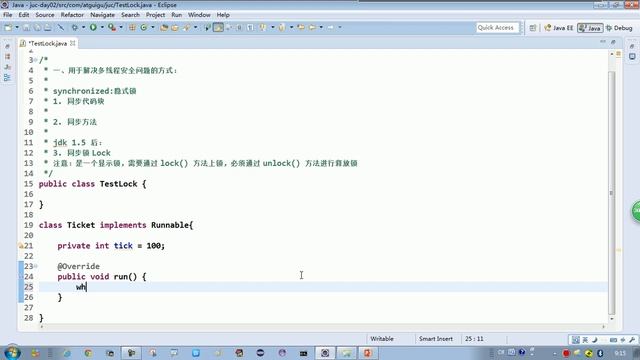Click the top icon in left sidebar
This screenshot has width=640, height=360.
coord(7,47)
